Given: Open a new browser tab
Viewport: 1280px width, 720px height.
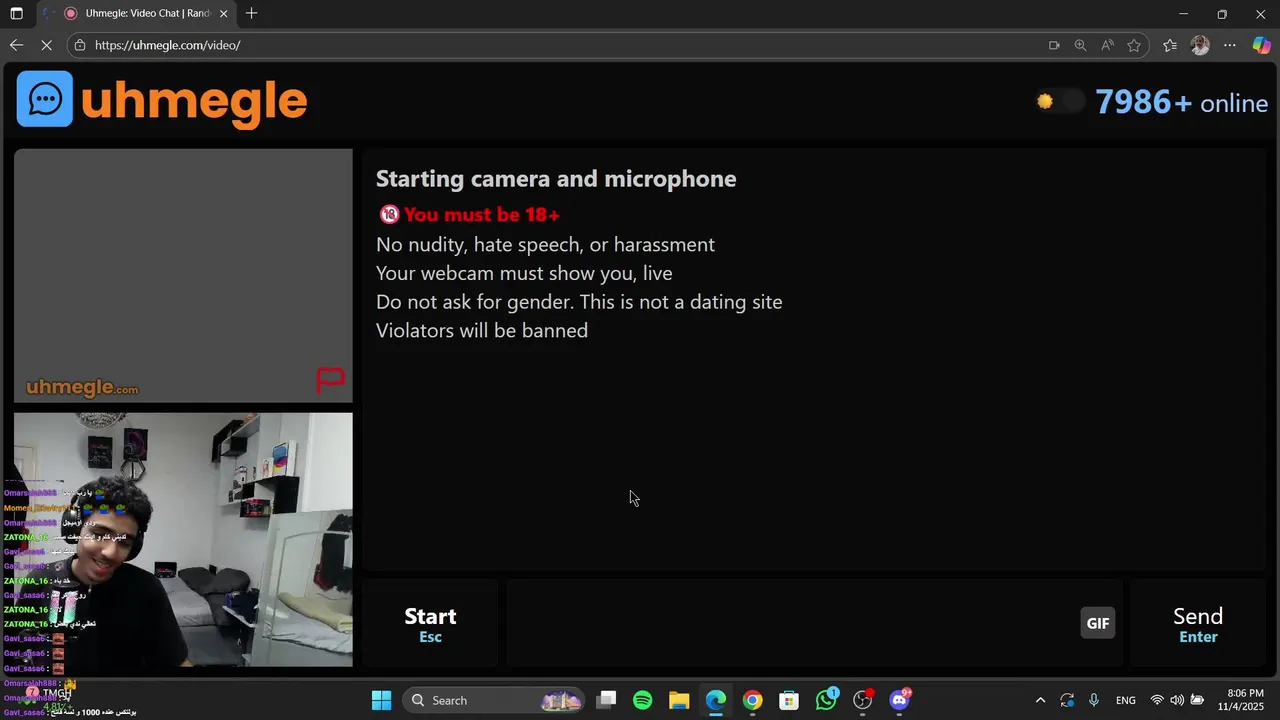Looking at the screenshot, I should 251,13.
